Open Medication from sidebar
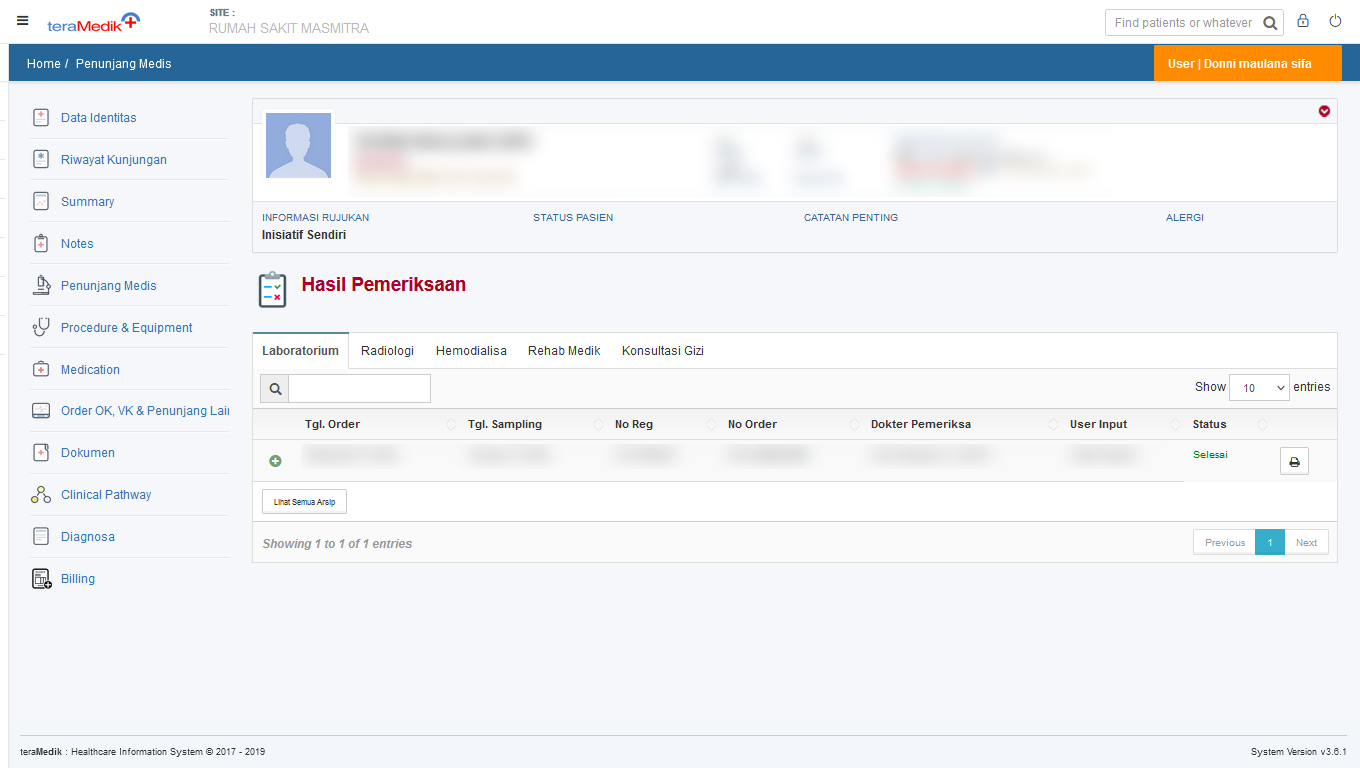The height and width of the screenshot is (768, 1360). click(90, 370)
